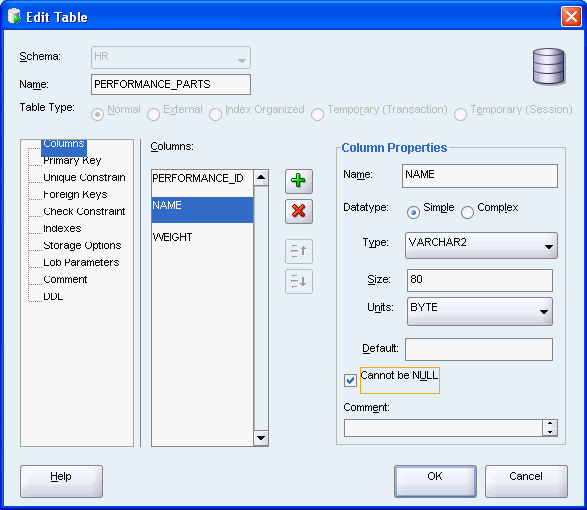Open the Schema dropdown

tap(171, 57)
